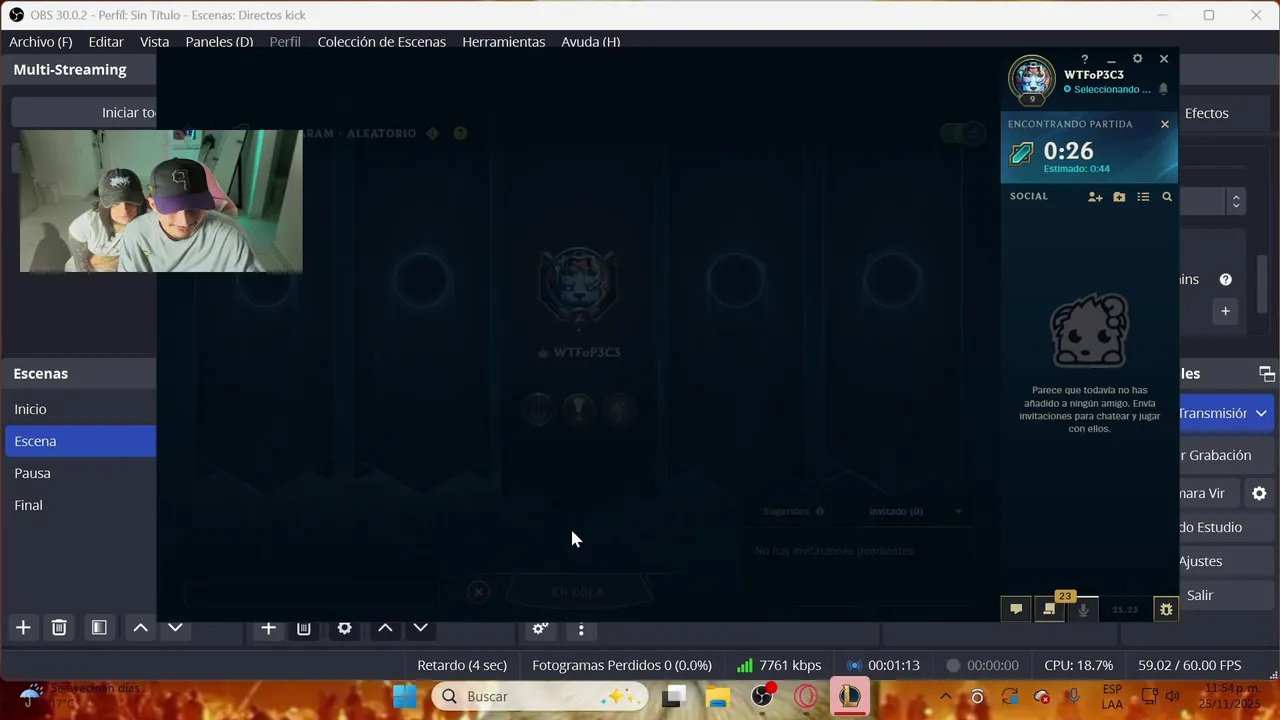Open League client help question mark
The image size is (1280, 720).
pyautogui.click(x=1084, y=59)
